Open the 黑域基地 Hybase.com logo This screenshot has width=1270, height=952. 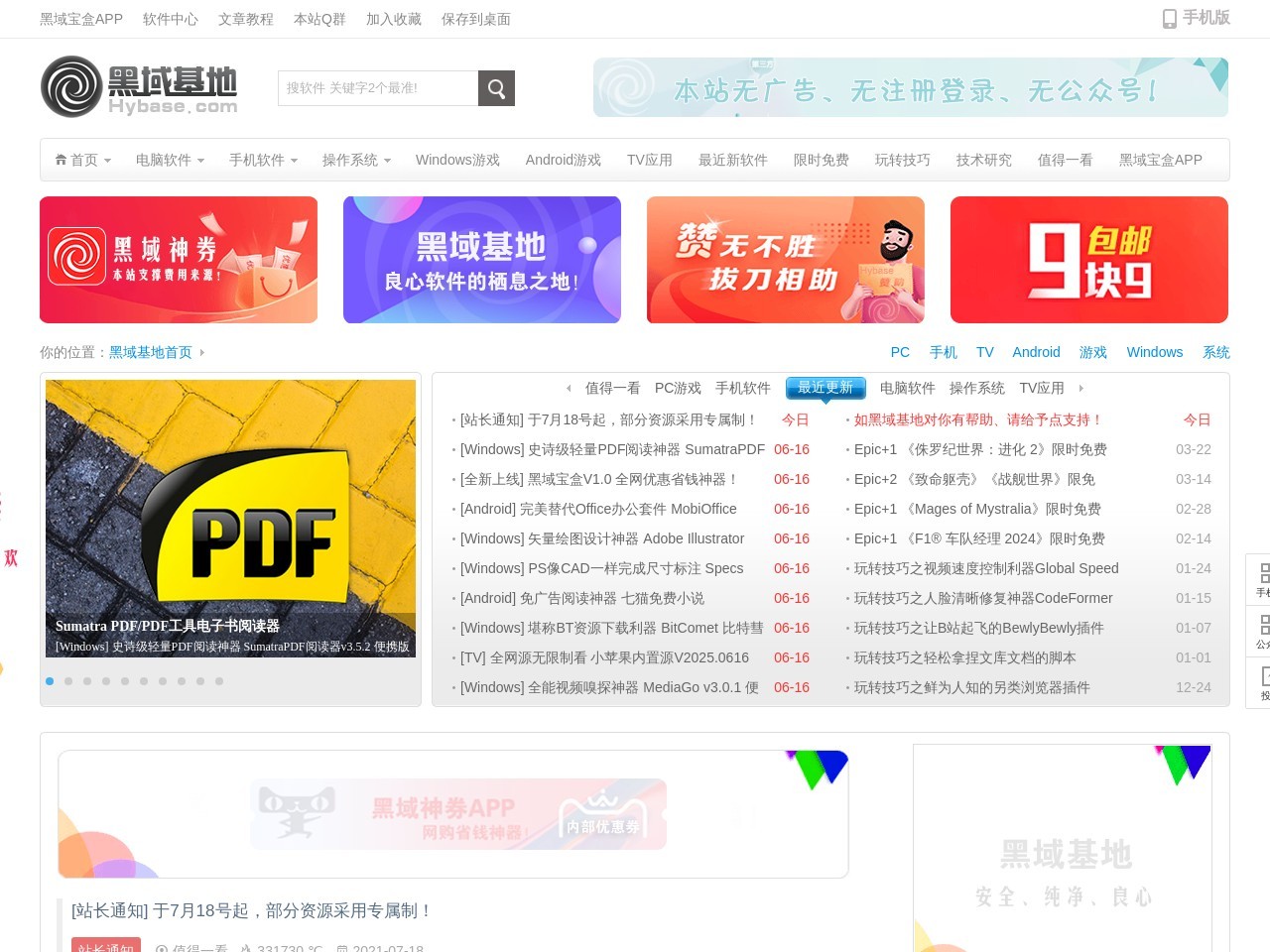[x=139, y=87]
